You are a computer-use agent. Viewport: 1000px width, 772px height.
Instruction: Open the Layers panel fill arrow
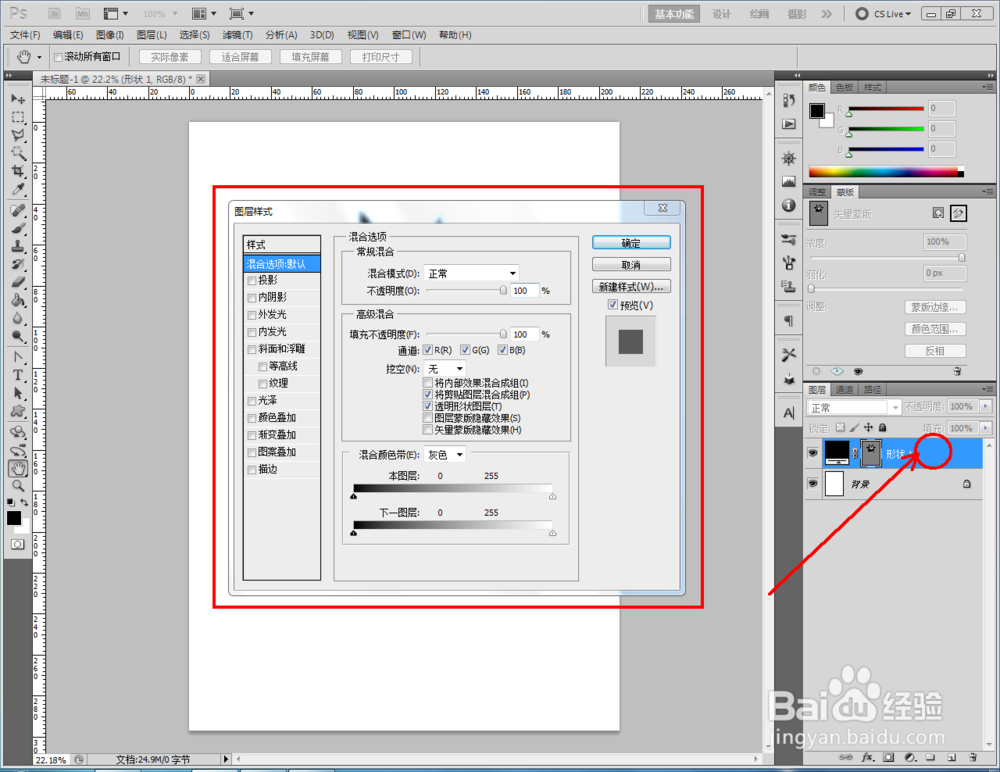coord(986,428)
